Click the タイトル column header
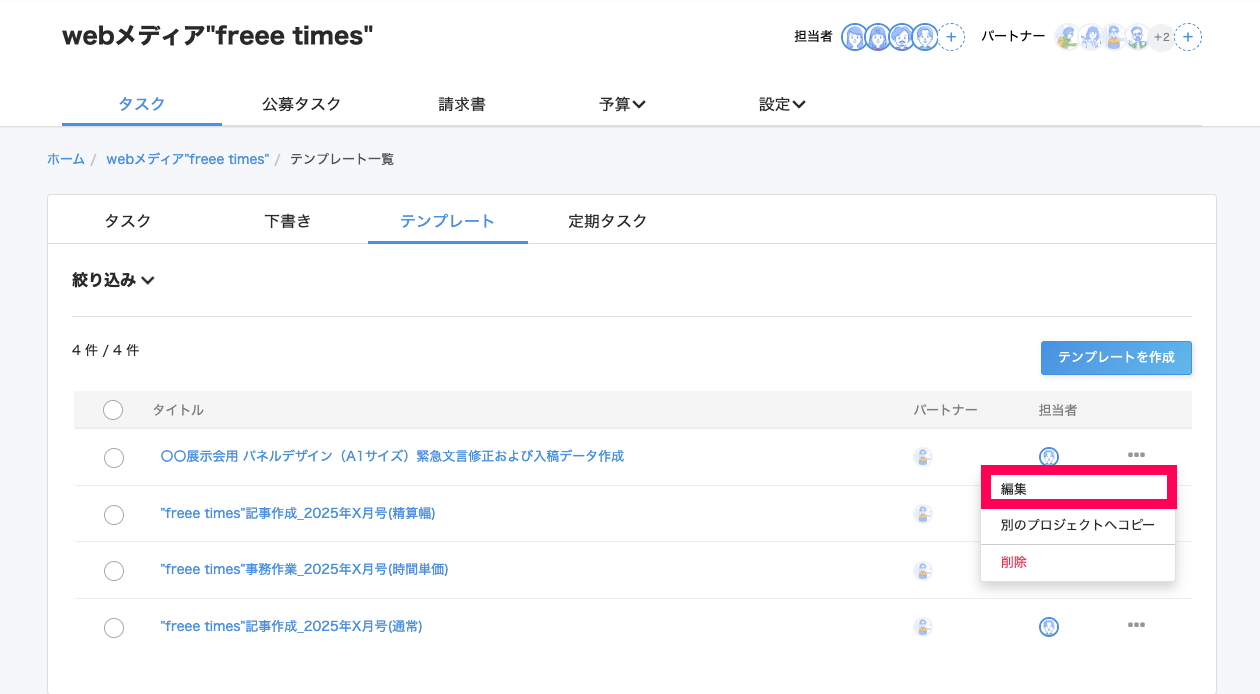1260x694 pixels. click(x=178, y=410)
